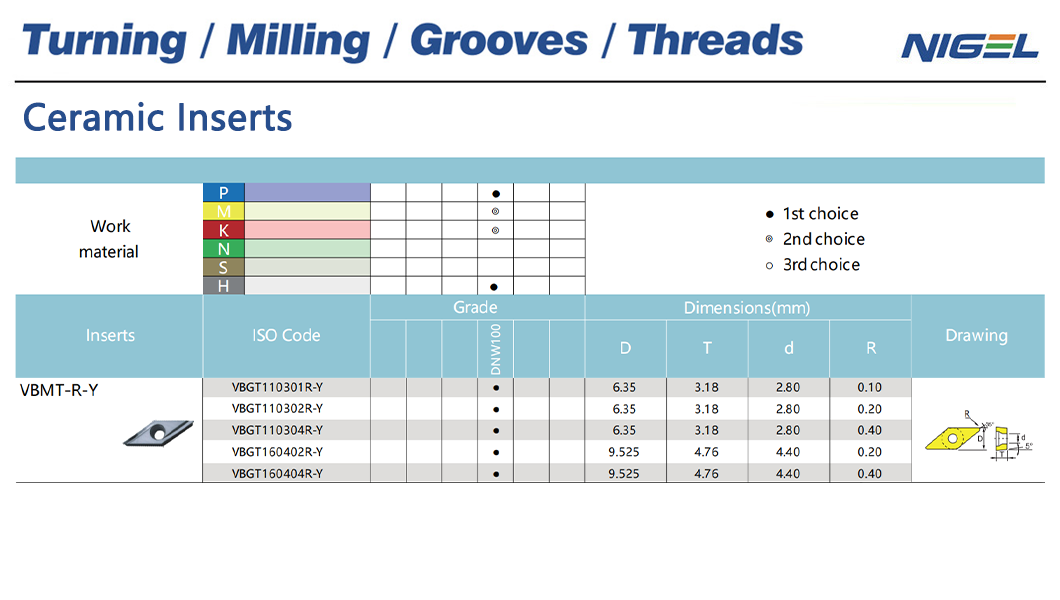
Task: Click the VBMT-R-Y insert photo
Action: (158, 432)
